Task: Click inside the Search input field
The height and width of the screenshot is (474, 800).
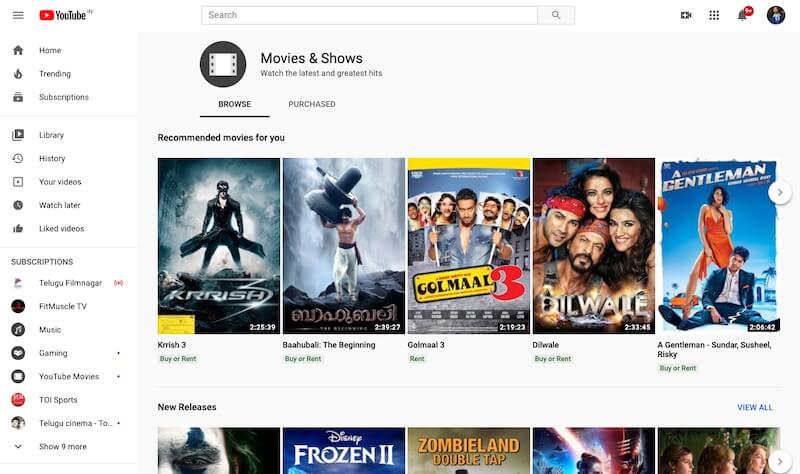Action: click(x=370, y=15)
